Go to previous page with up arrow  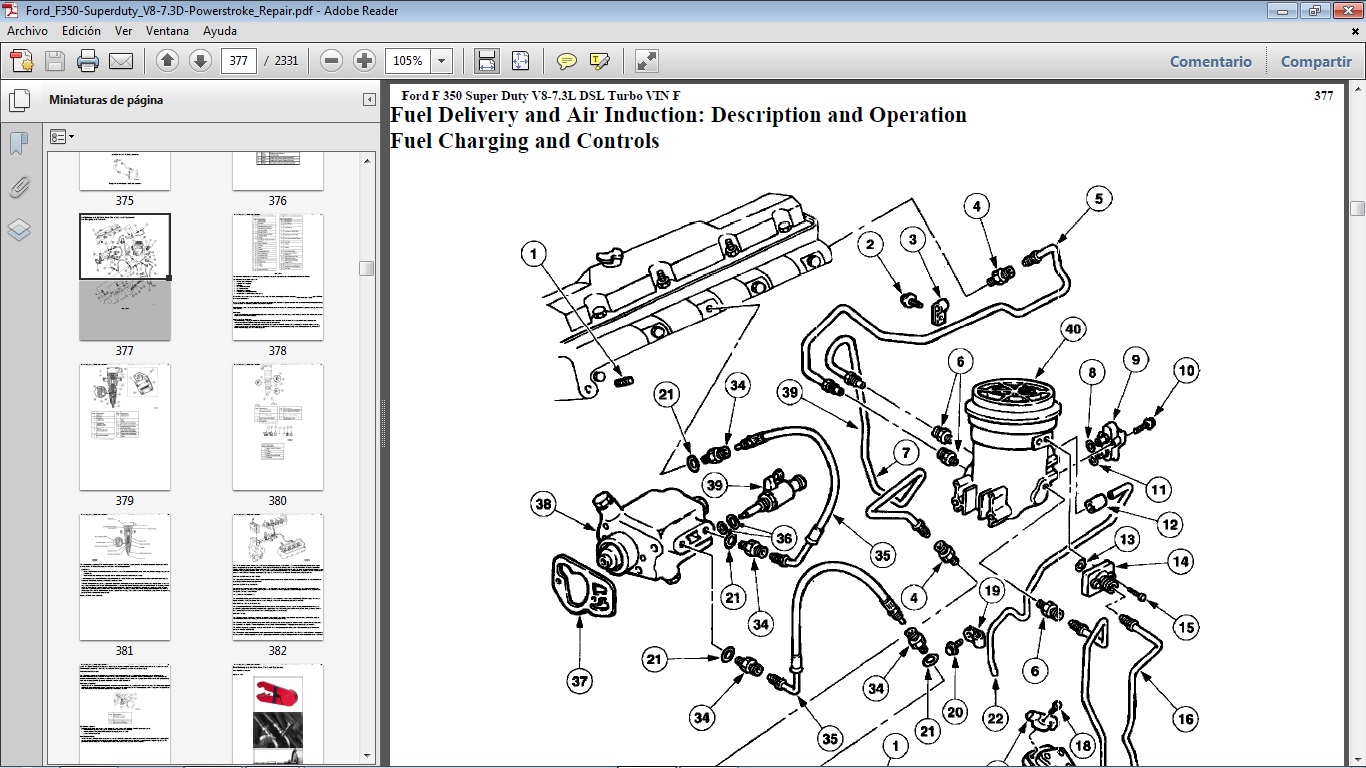tap(168, 61)
